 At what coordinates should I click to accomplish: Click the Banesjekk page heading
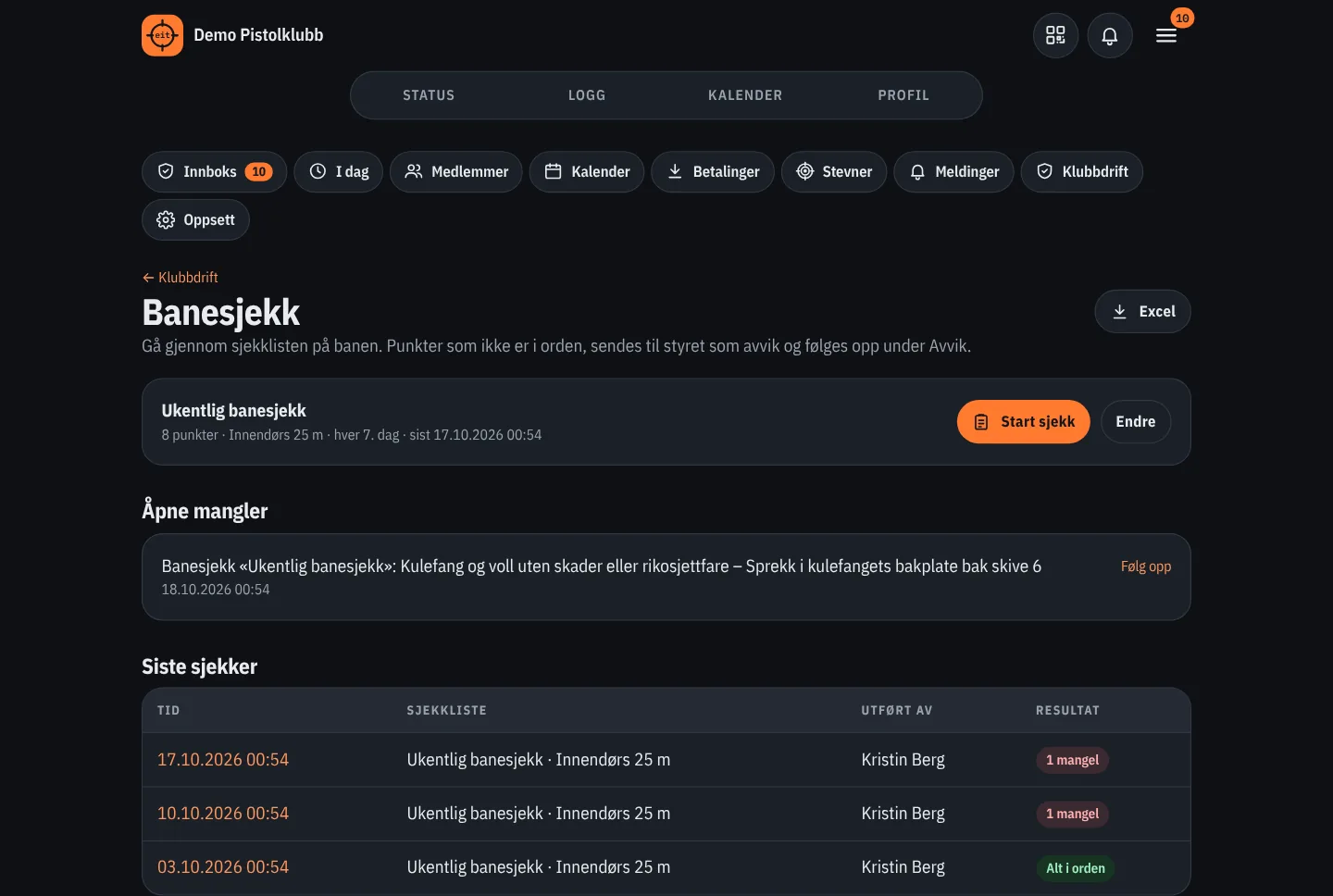[x=221, y=313]
